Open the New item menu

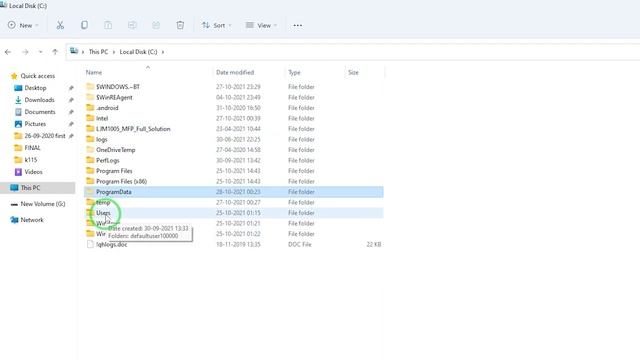coord(23,25)
